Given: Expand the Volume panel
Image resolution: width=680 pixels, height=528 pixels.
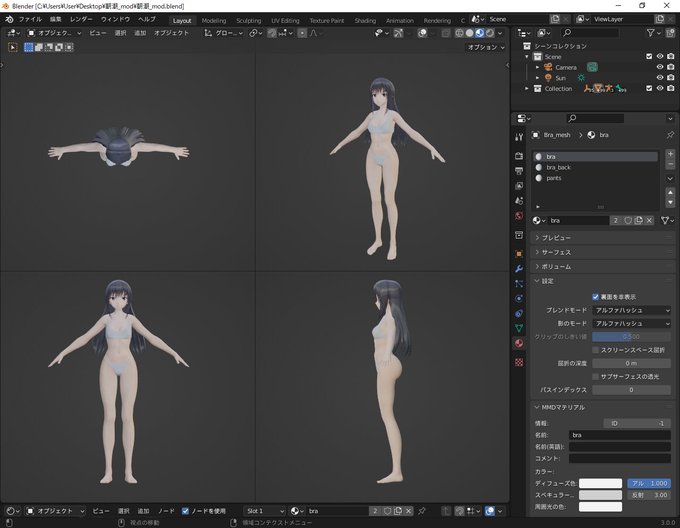Looking at the screenshot, I should pos(601,267).
